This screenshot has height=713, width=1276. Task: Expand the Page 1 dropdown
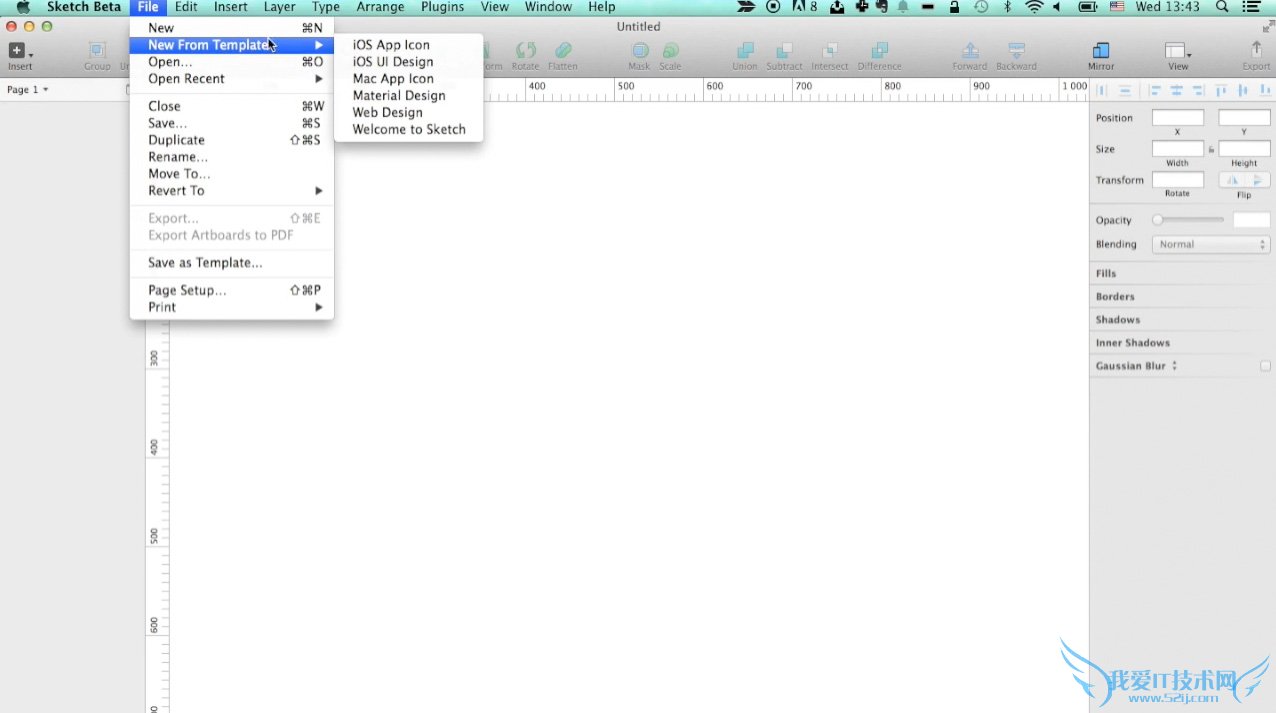(28, 90)
